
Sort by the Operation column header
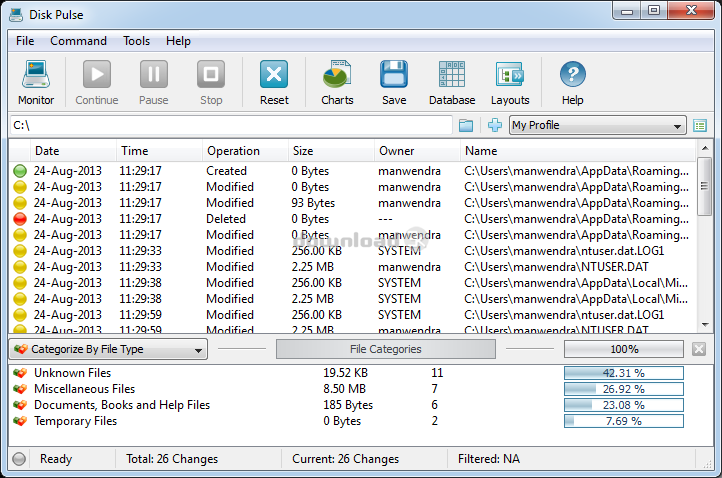(x=245, y=151)
